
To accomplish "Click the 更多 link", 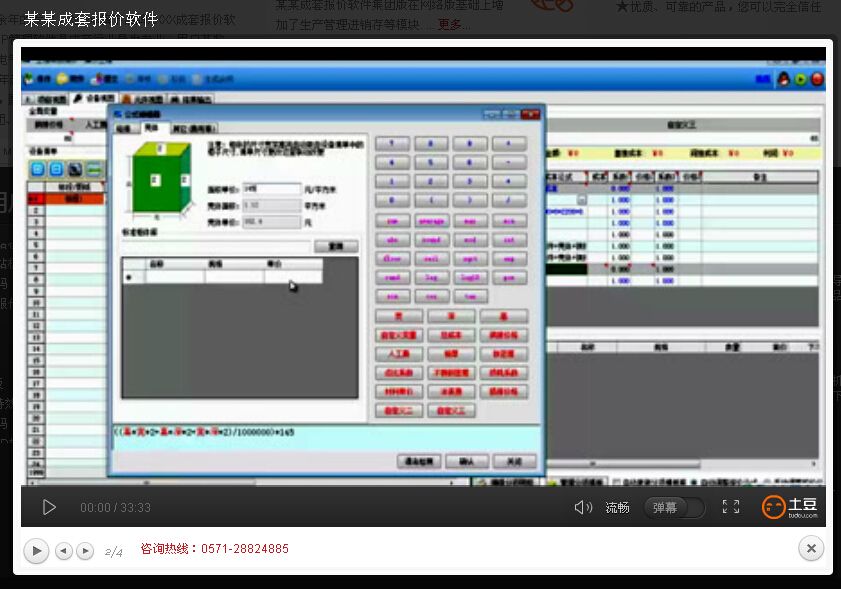I will tap(449, 24).
